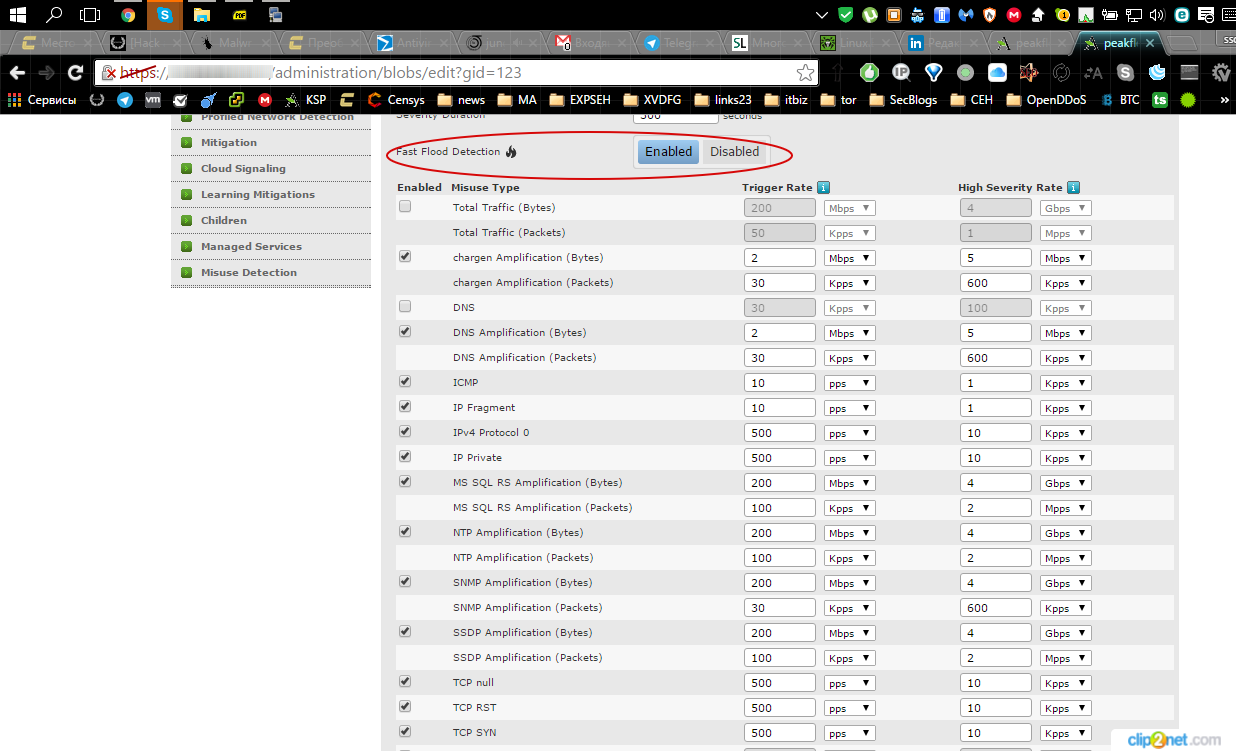1236x751 pixels.
Task: Click the iCloud extension icon
Action: (997, 72)
